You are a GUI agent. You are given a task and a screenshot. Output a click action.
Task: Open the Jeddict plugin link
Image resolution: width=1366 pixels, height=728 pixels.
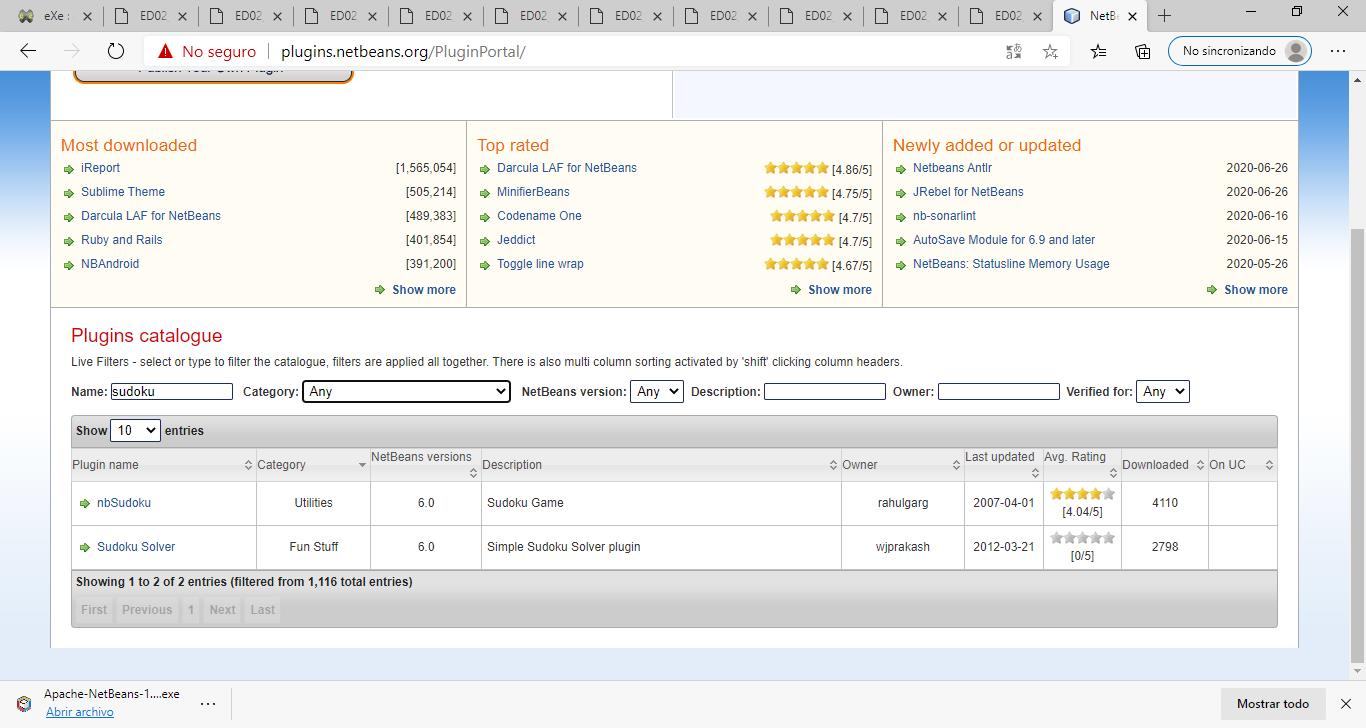tap(516, 240)
